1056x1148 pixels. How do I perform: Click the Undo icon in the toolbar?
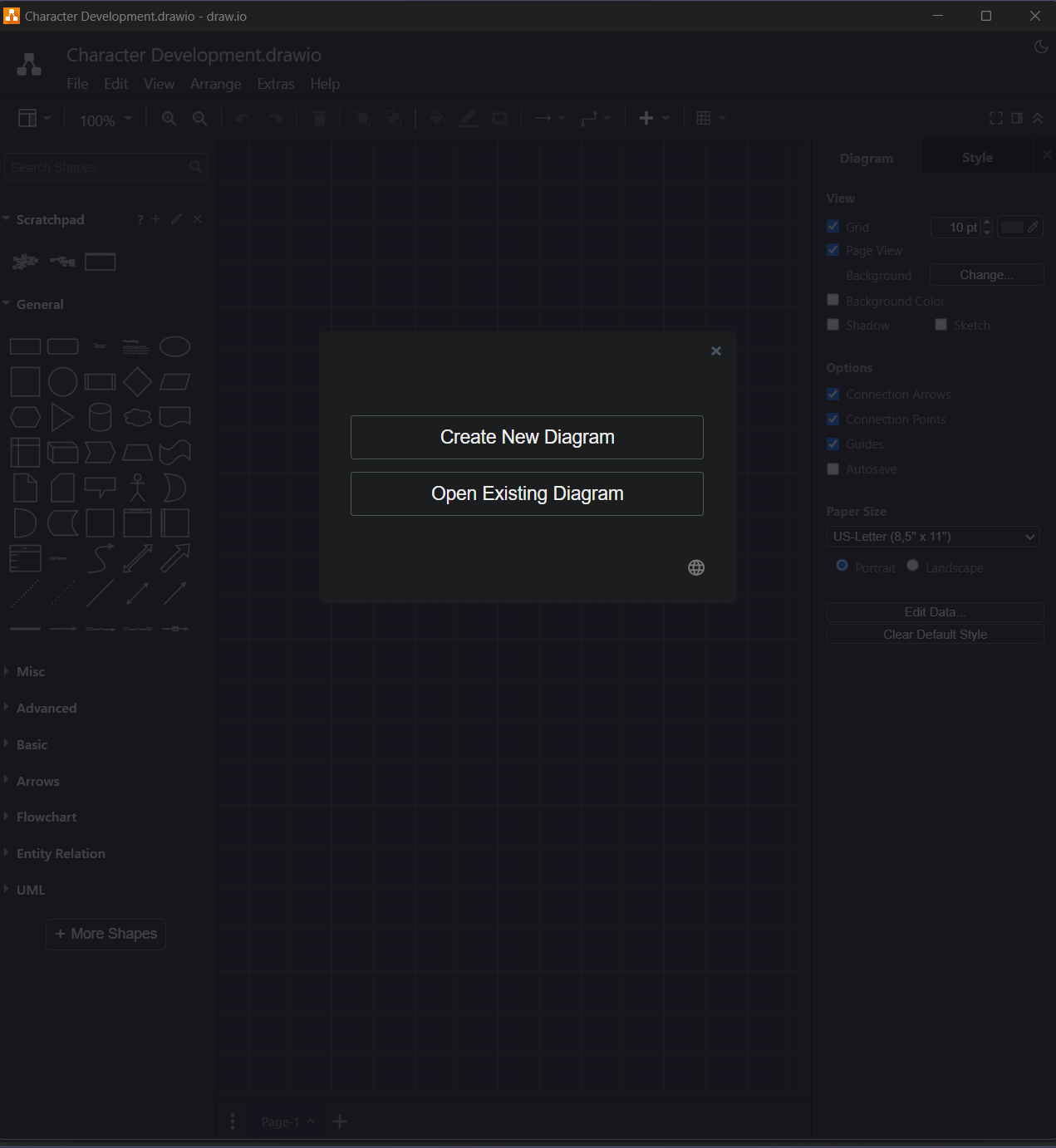[x=241, y=118]
